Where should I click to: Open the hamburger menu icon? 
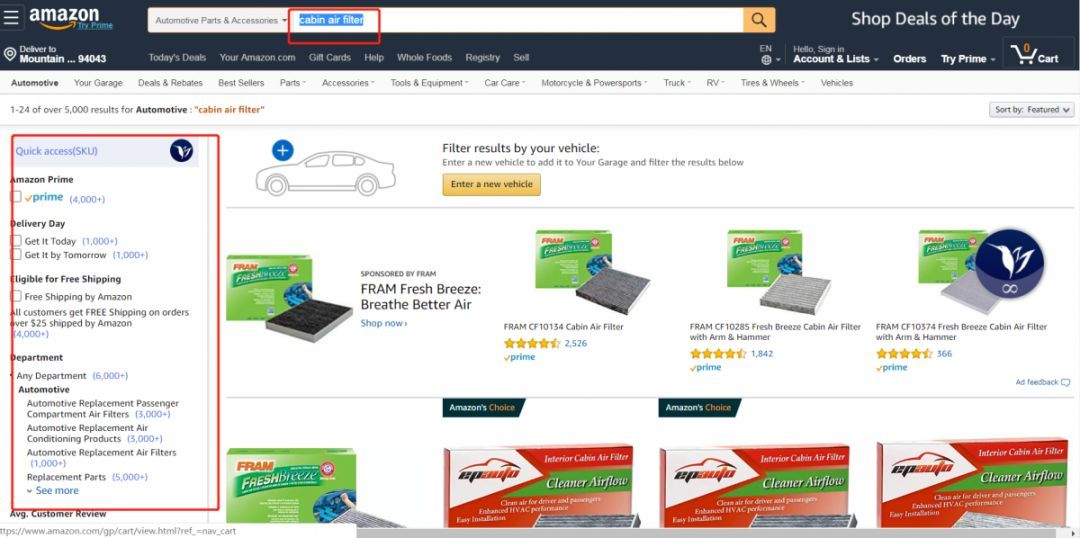[11, 18]
